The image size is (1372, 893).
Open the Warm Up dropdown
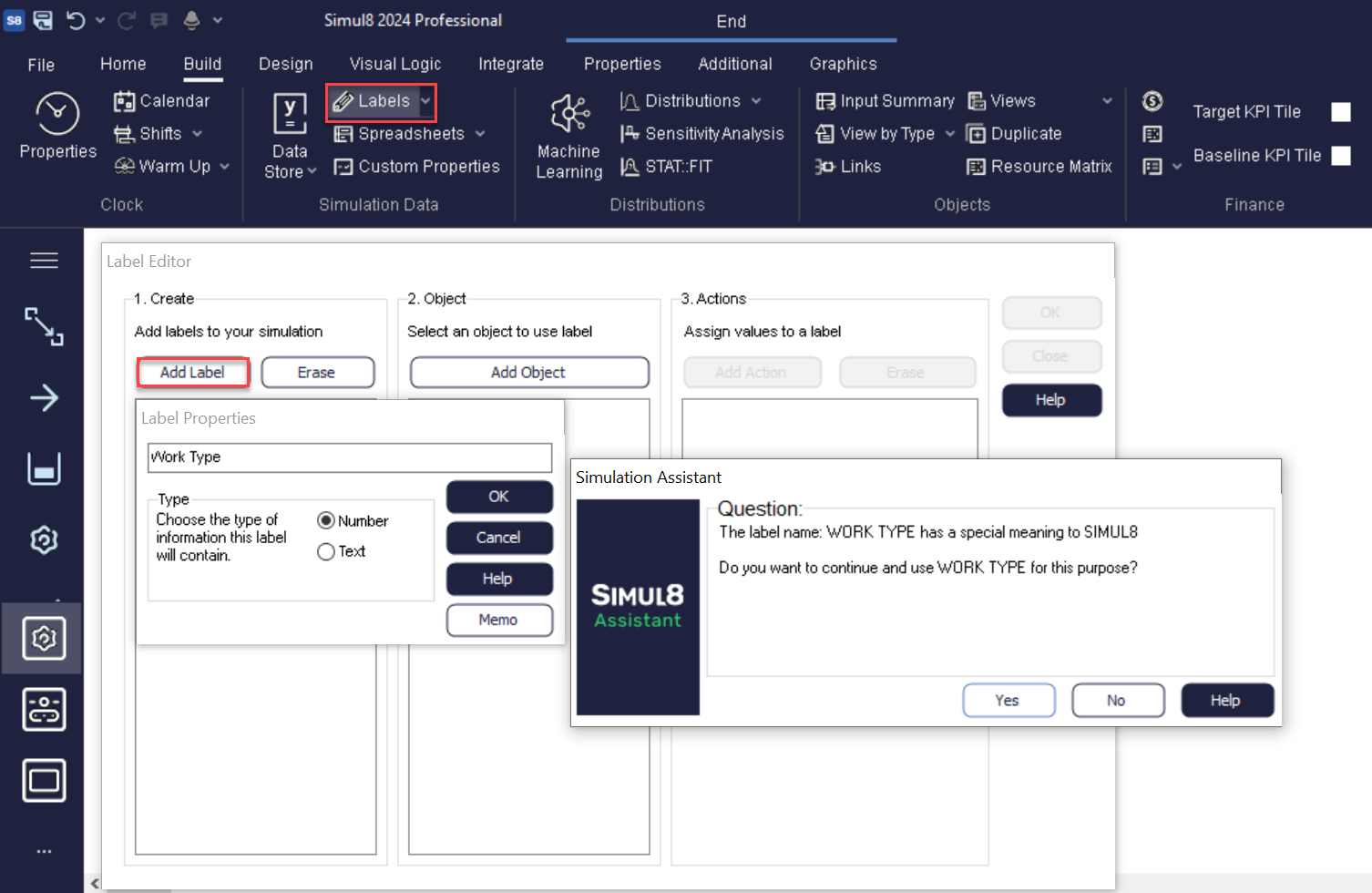click(224, 167)
